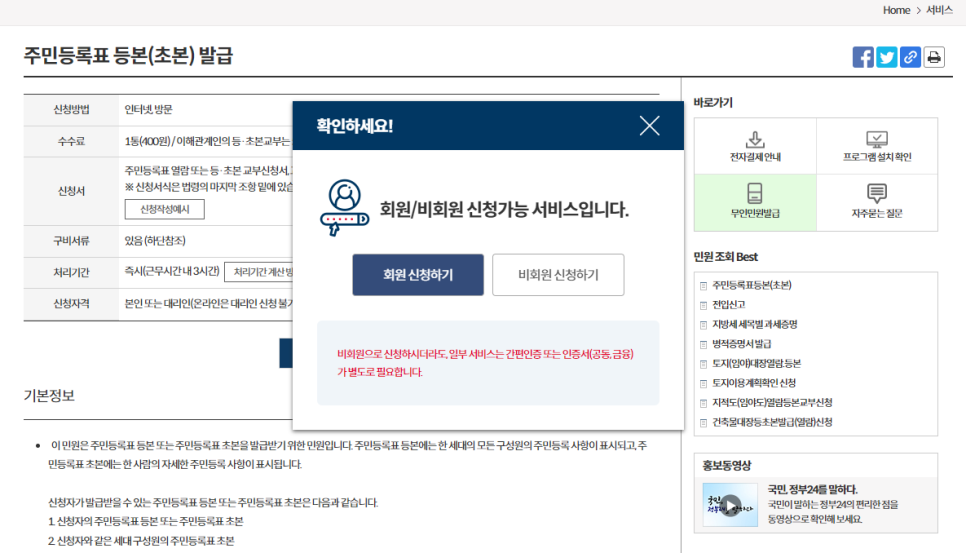Open 전자결제 안내 shortcut
The height and width of the screenshot is (553, 966).
[755, 146]
